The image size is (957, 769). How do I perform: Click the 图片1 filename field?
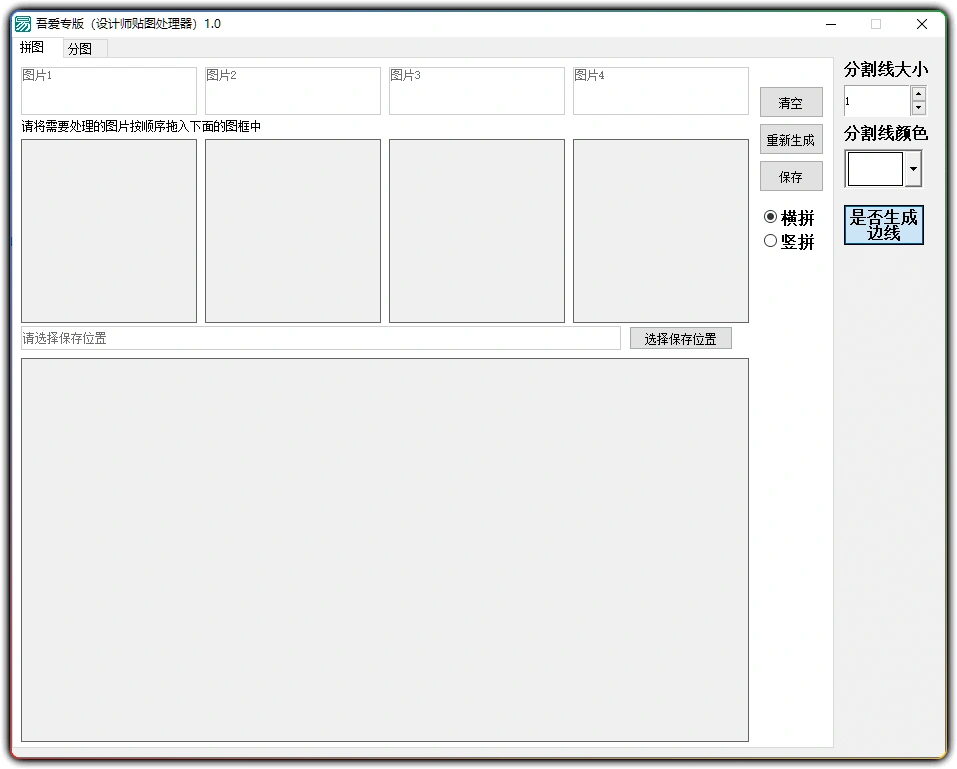(108, 90)
